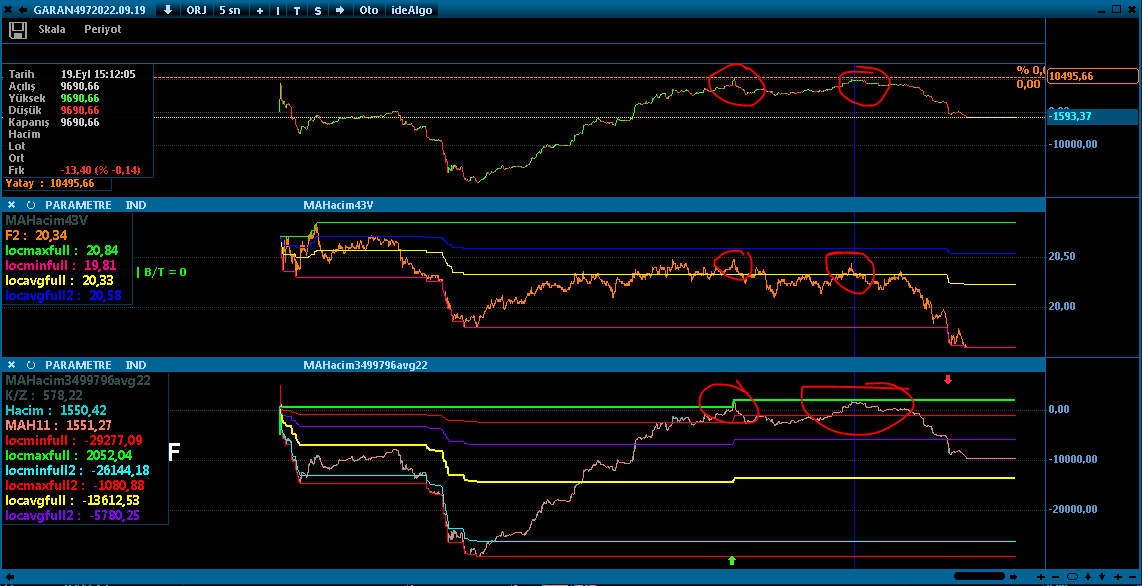Open the 5 sn period selector
The image size is (1142, 586).
coord(232,10)
